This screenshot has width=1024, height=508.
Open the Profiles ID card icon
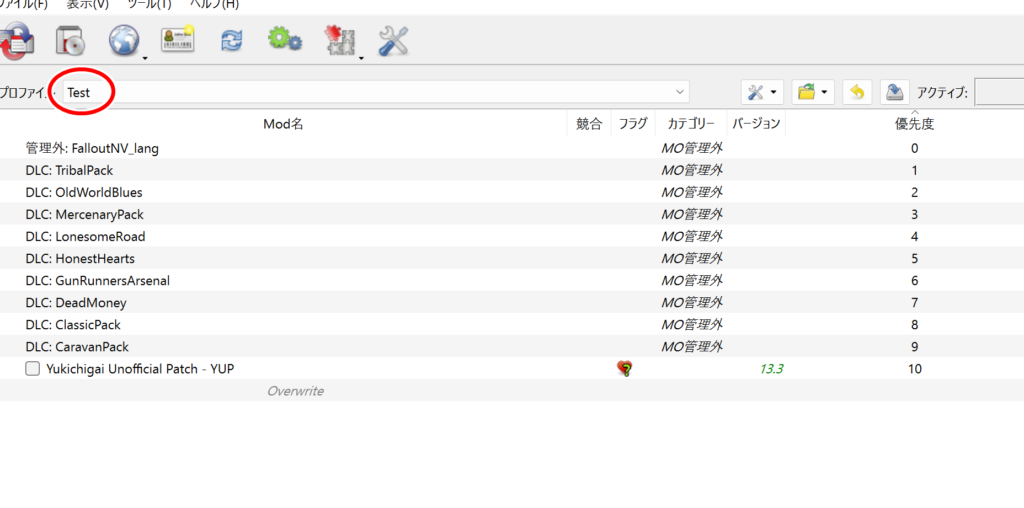[178, 40]
